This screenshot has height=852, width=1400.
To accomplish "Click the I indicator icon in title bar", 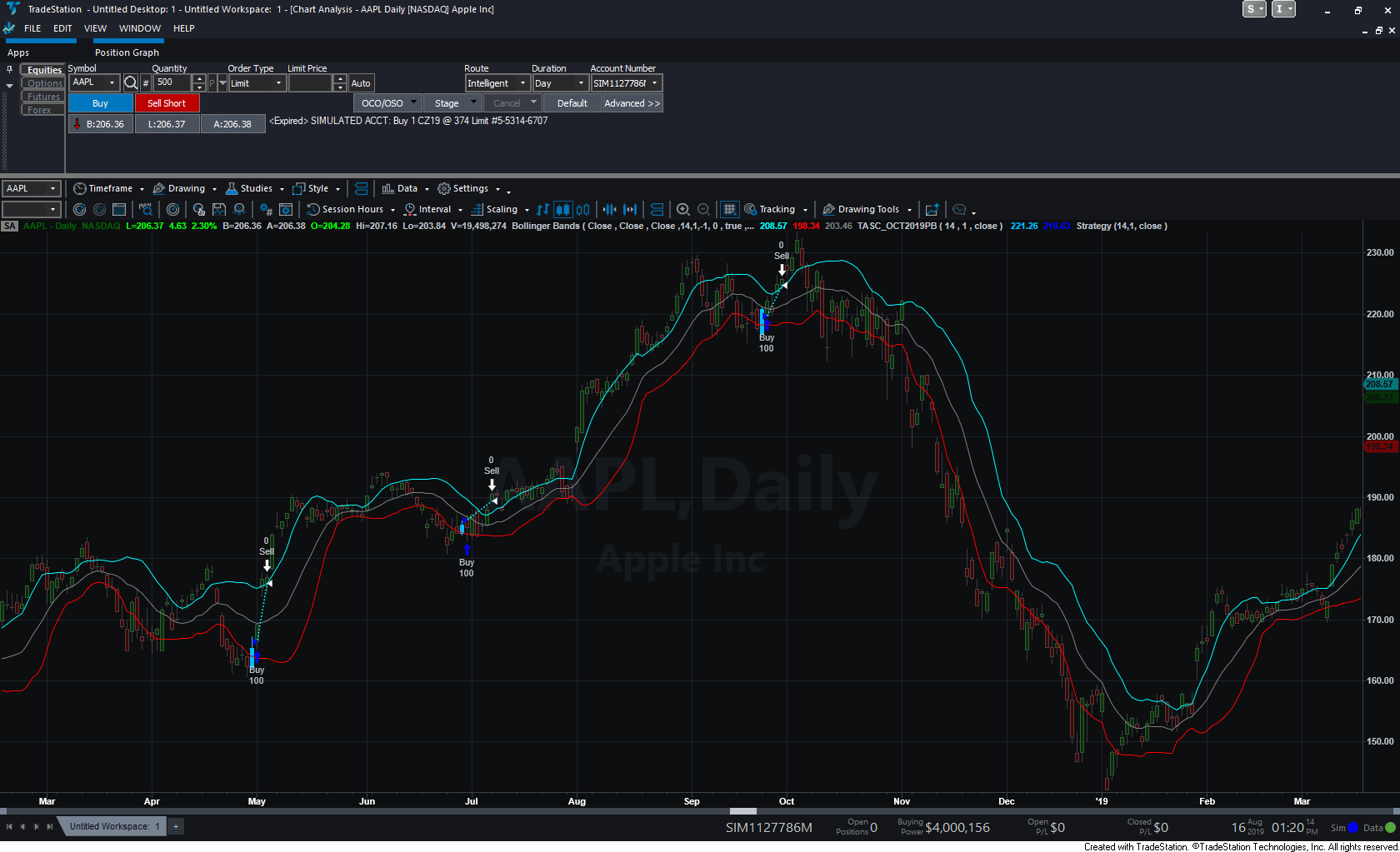I will coord(1283,9).
